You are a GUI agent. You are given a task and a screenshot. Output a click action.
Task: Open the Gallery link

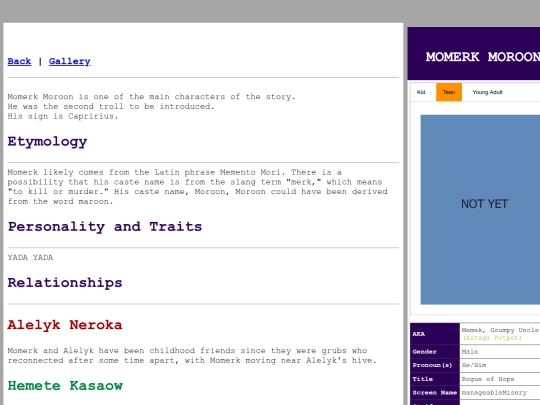tap(70, 61)
